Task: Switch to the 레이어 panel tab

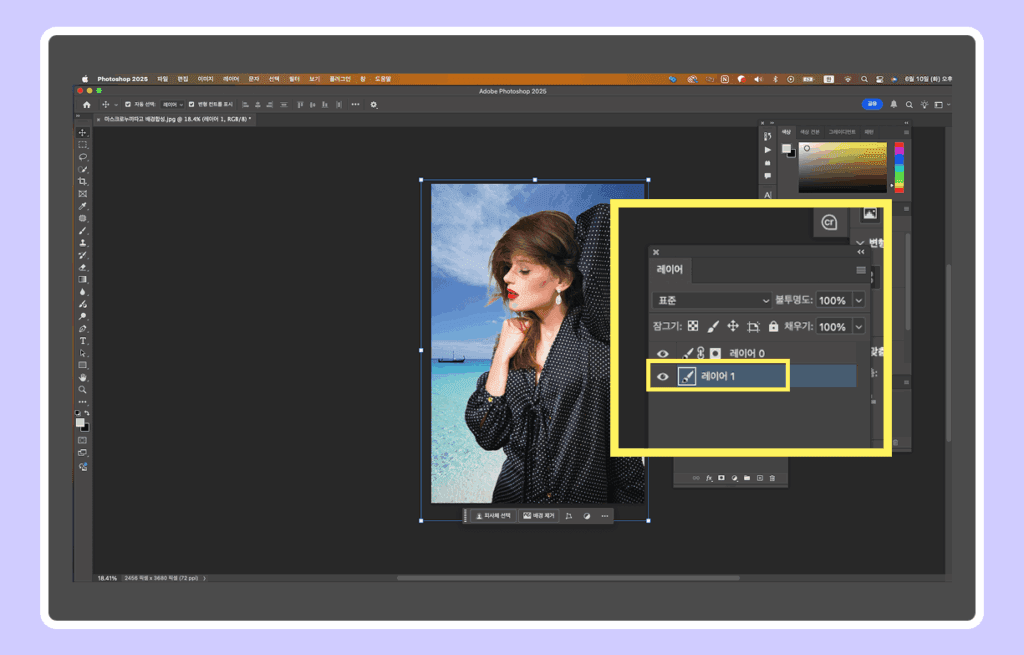Action: 669,269
